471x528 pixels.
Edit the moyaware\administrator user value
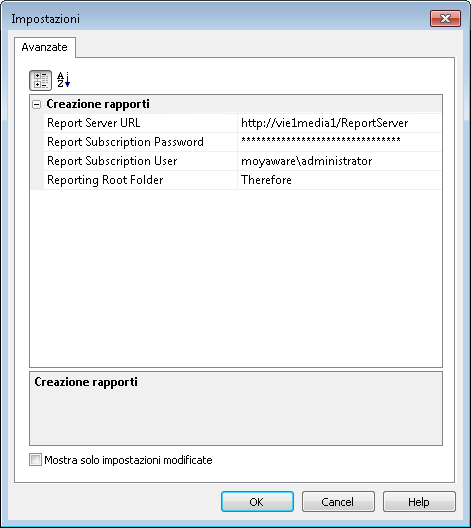pyautogui.click(x=339, y=161)
